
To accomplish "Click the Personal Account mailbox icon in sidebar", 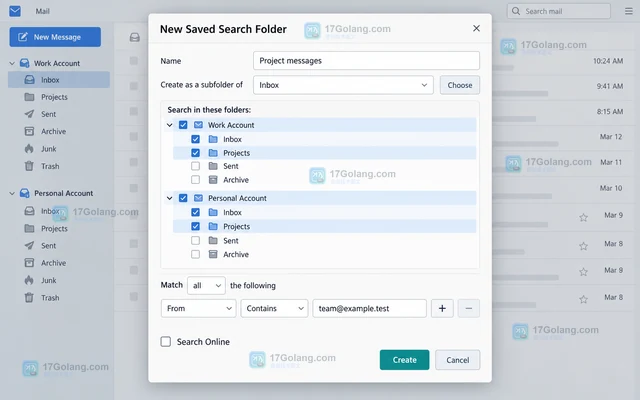I will pos(25,193).
